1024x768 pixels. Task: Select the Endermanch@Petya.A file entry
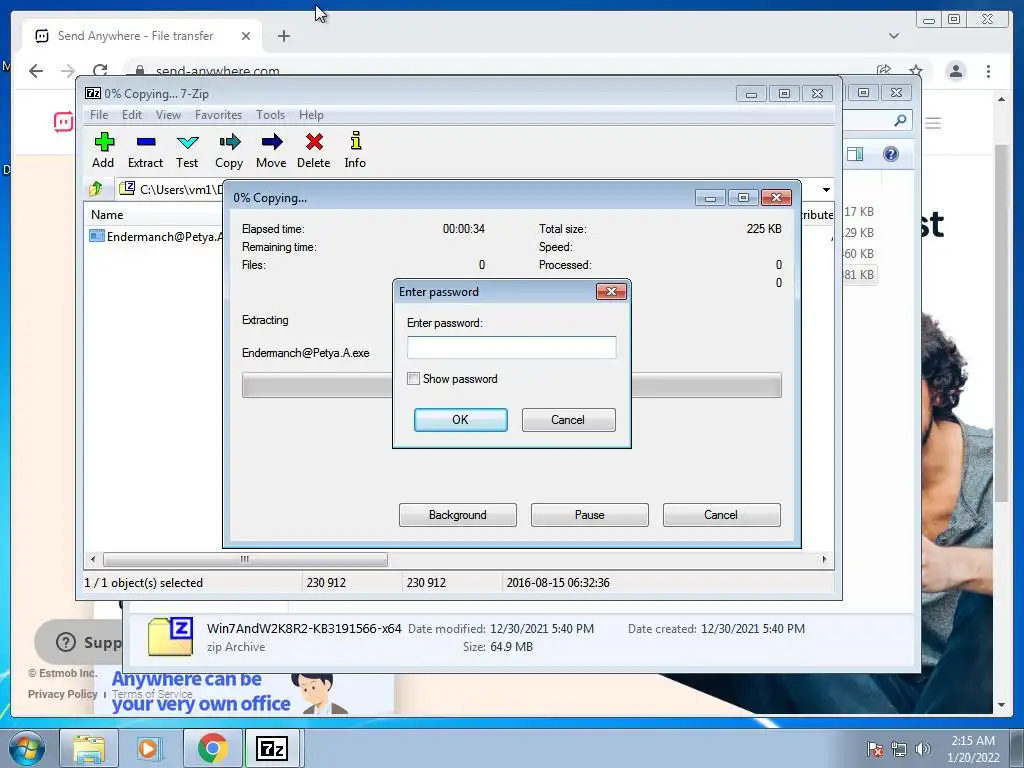tap(157, 236)
